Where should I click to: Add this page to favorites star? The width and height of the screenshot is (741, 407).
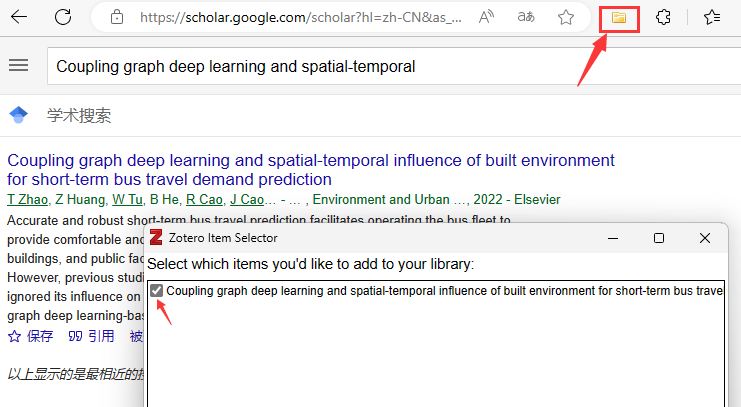tap(566, 17)
